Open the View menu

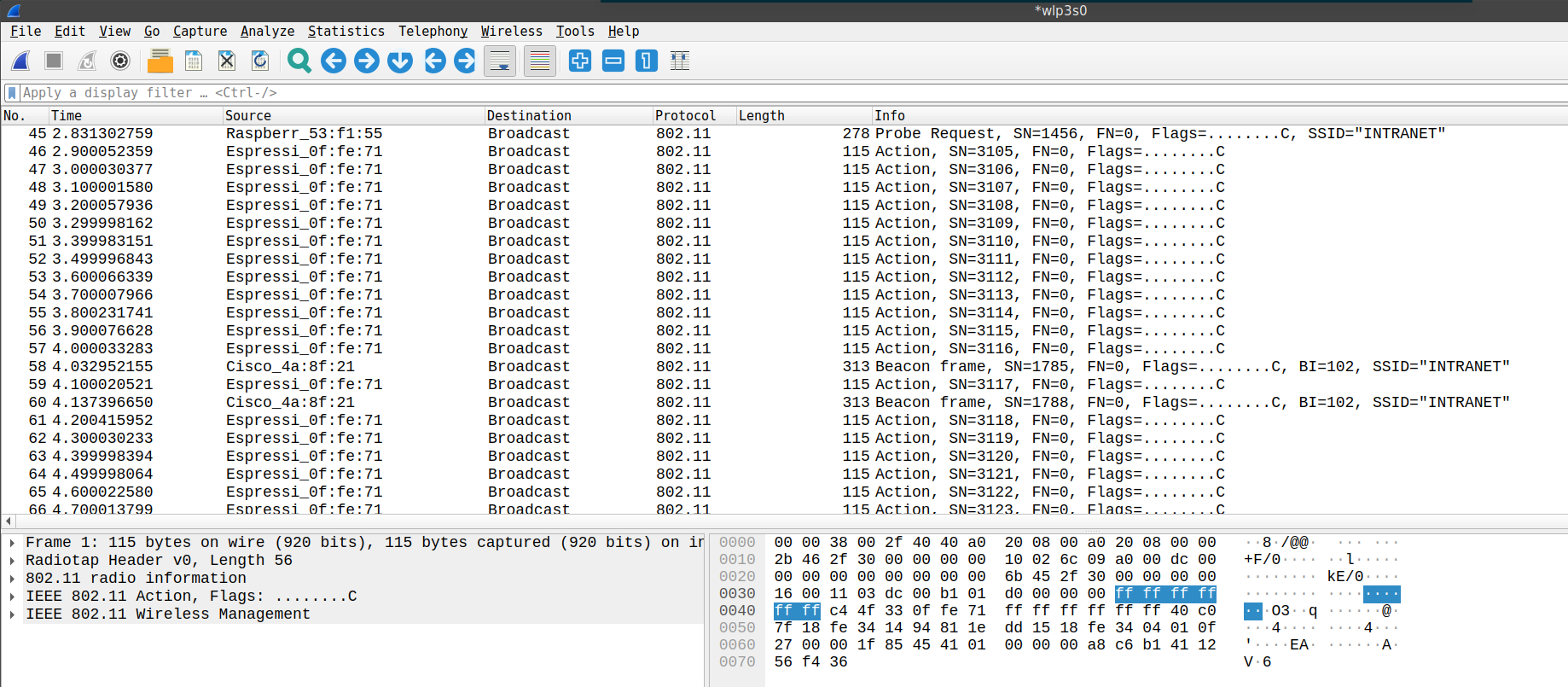(x=114, y=31)
